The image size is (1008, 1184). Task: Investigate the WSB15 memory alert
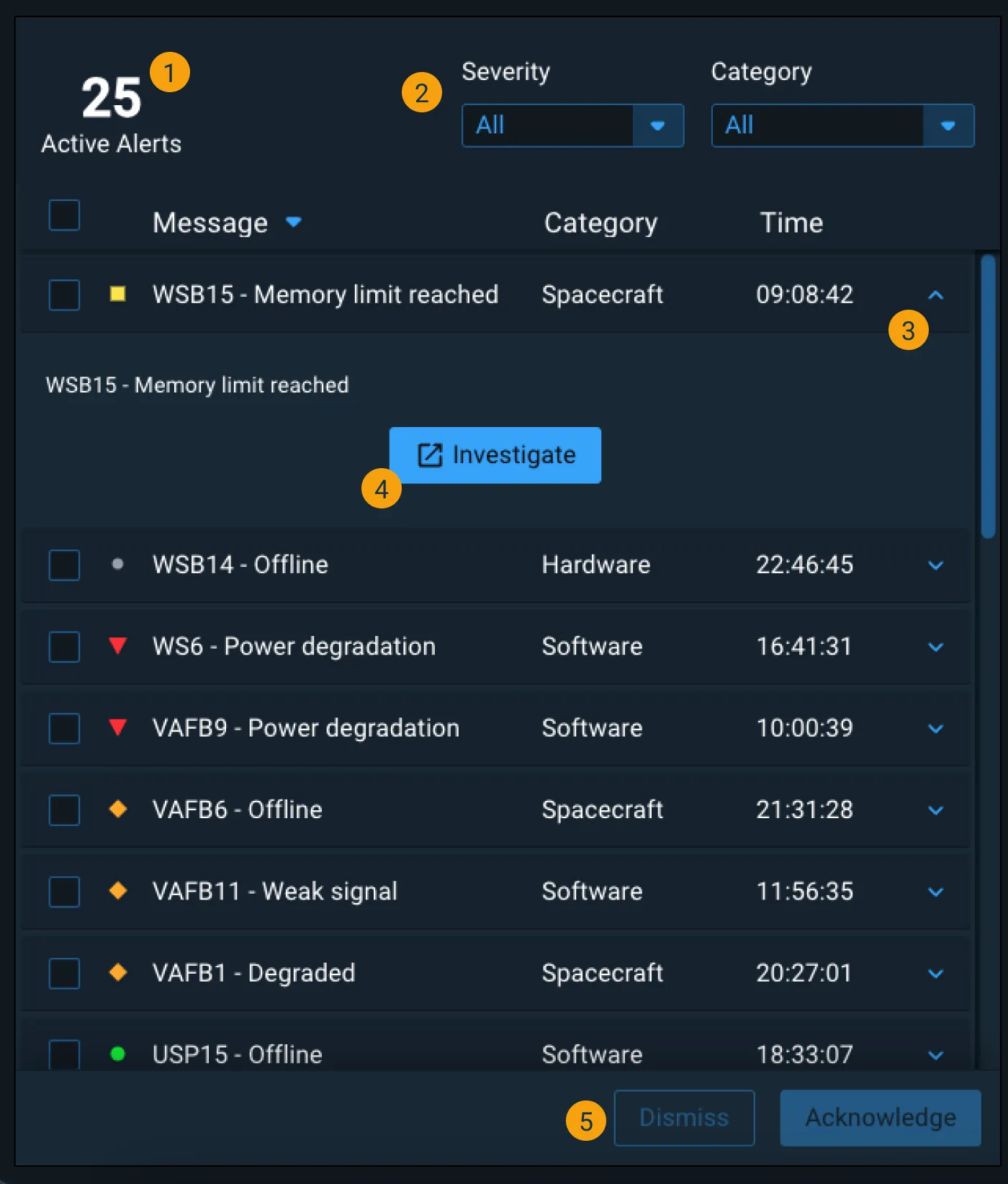tap(495, 455)
